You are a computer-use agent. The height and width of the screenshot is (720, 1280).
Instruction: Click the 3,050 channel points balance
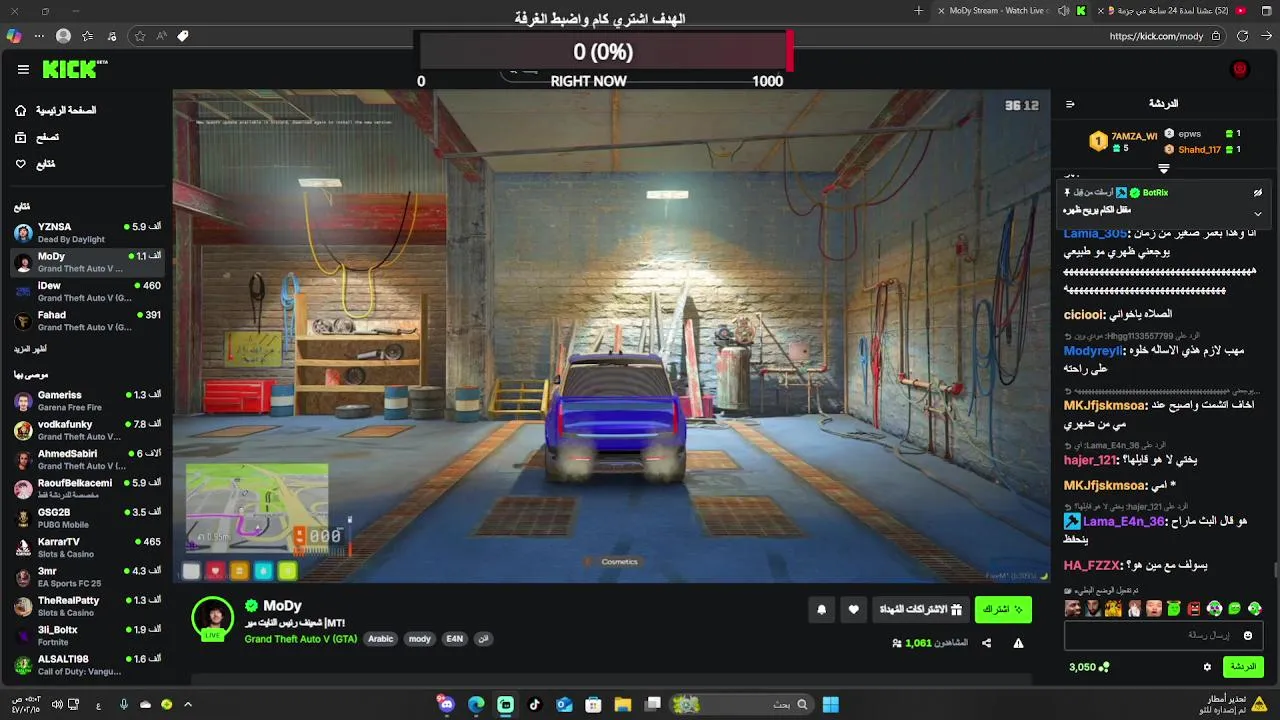point(1089,667)
